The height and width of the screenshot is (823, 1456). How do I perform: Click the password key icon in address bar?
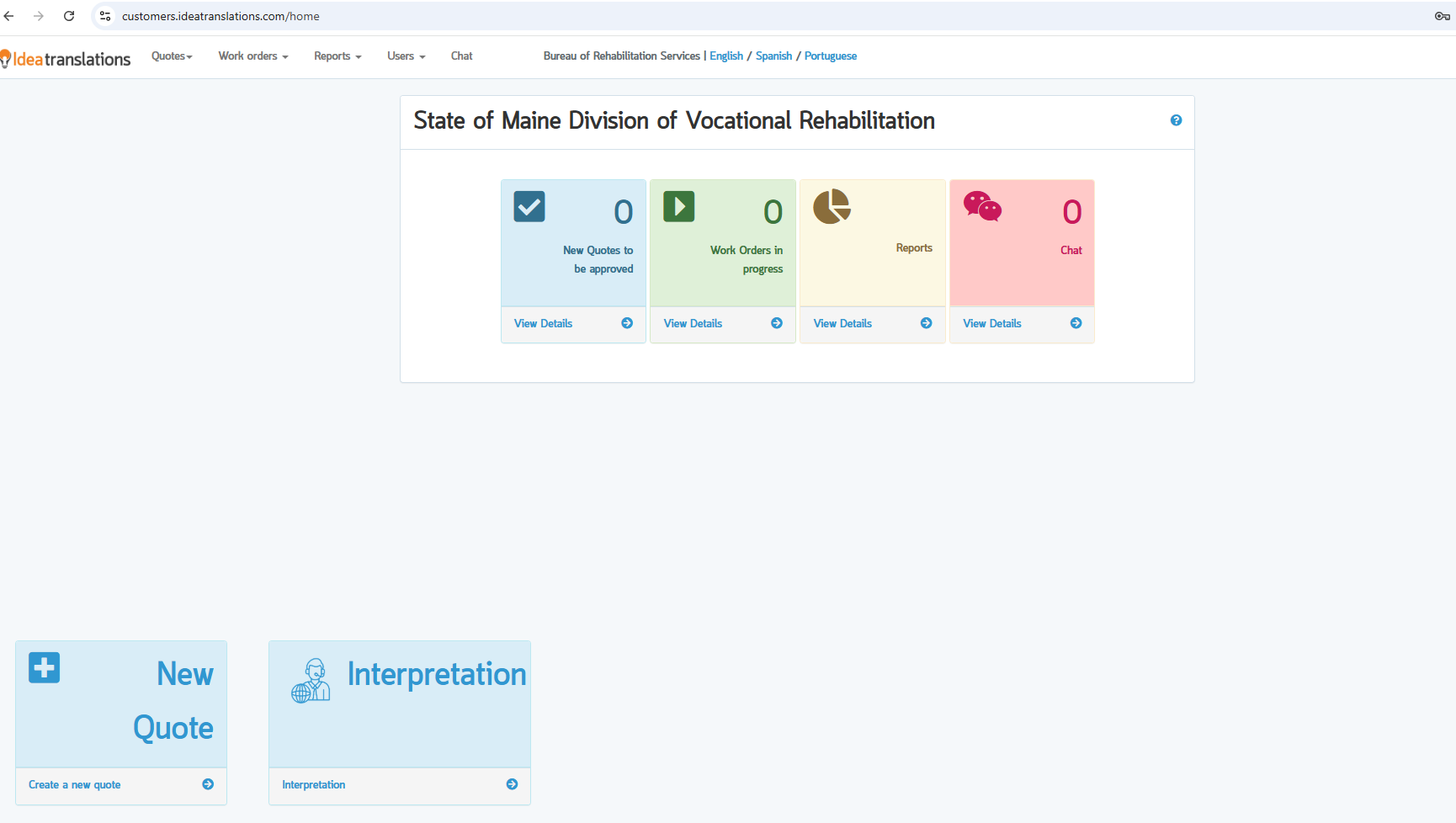(1442, 16)
